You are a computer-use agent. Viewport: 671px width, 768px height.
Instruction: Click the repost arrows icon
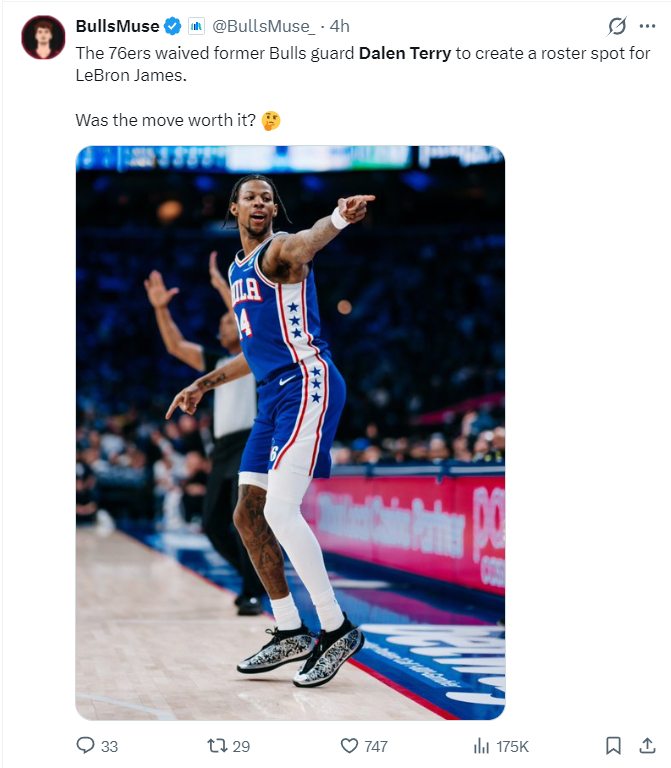(x=217, y=746)
